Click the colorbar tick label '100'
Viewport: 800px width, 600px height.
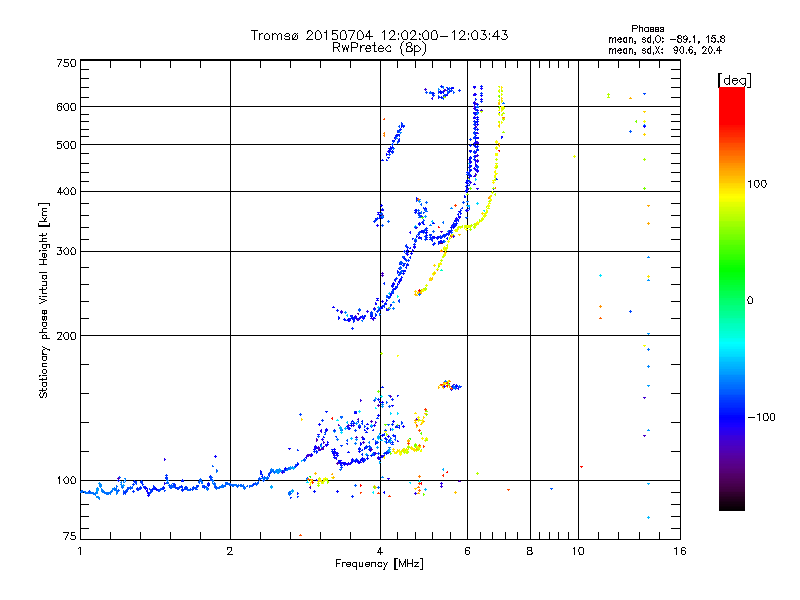pos(757,184)
